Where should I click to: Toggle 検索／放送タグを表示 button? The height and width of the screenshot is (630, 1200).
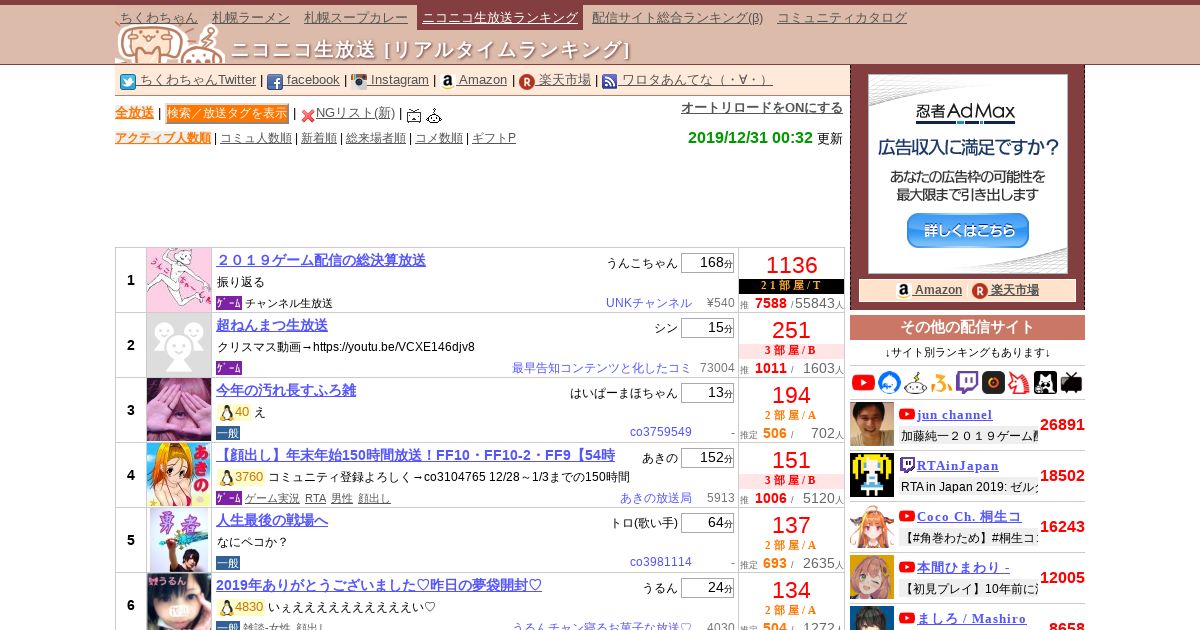click(227, 113)
